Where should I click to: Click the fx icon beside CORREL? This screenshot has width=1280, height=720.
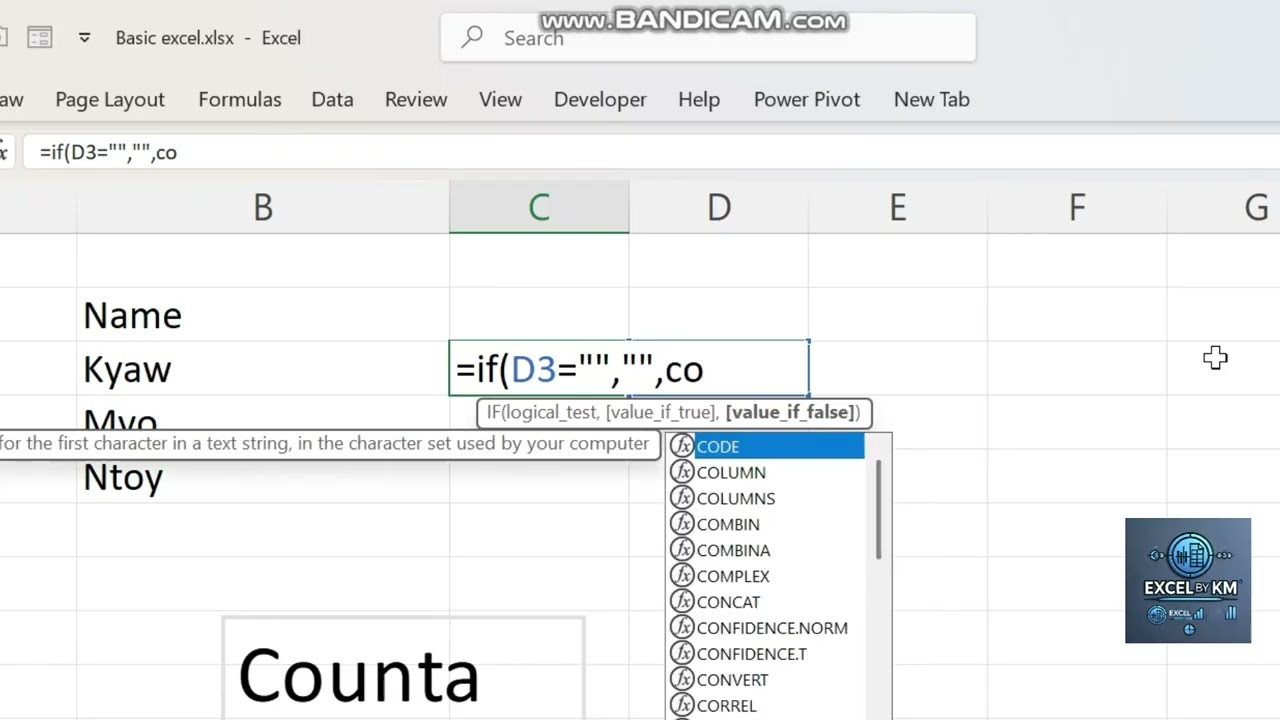[682, 706]
